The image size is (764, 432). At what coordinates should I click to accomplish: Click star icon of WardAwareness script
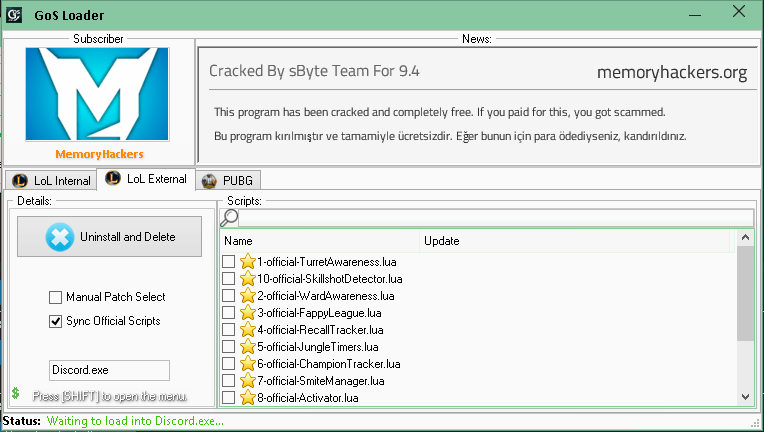pos(248,296)
